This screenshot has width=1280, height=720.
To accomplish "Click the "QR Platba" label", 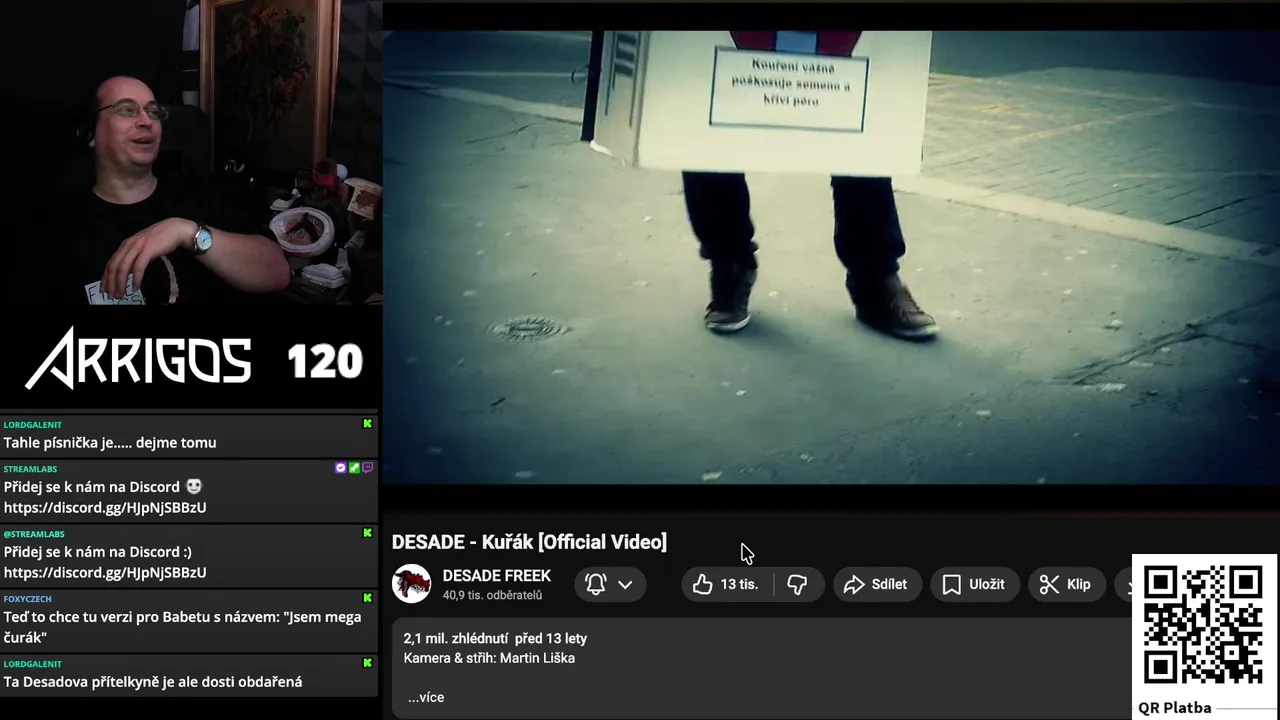I will [1174, 708].
